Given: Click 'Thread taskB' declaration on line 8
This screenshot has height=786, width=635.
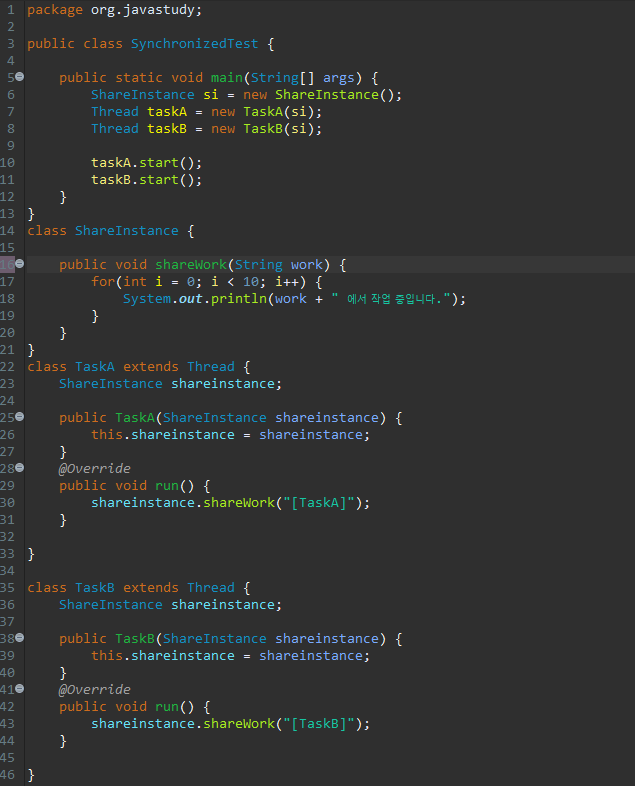Looking at the screenshot, I should [139, 129].
